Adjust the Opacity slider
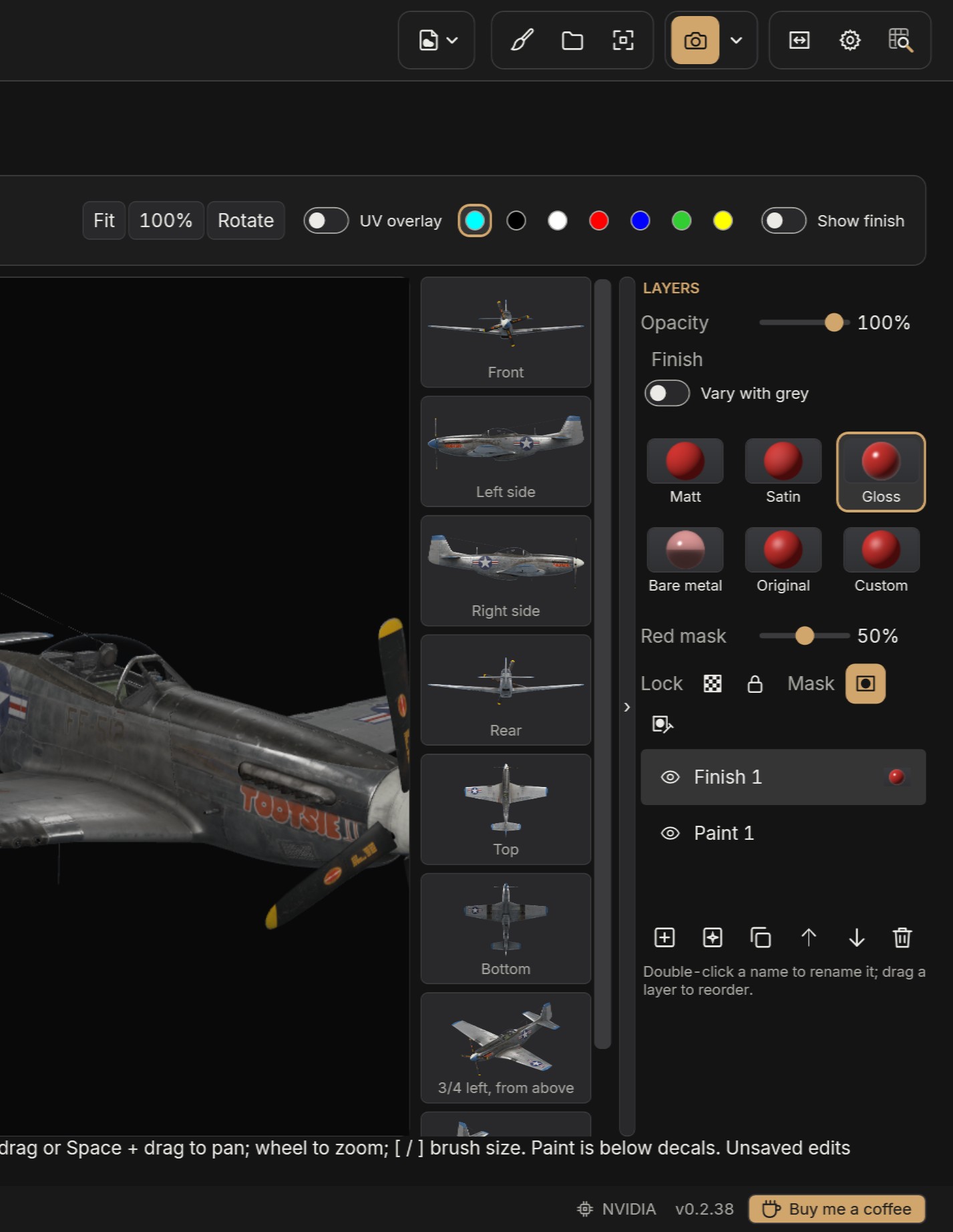This screenshot has height=1232, width=953. click(x=804, y=323)
